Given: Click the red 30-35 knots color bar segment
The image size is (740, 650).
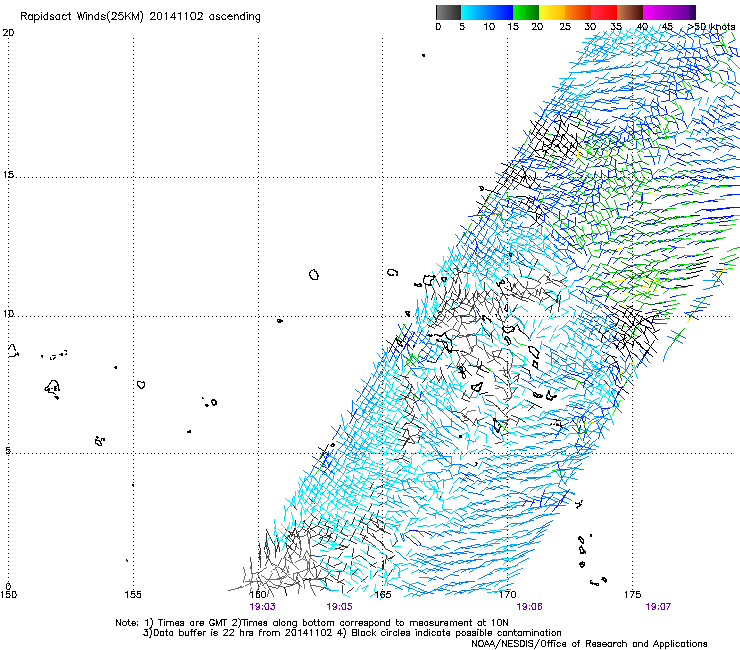Looking at the screenshot, I should 604,12.
